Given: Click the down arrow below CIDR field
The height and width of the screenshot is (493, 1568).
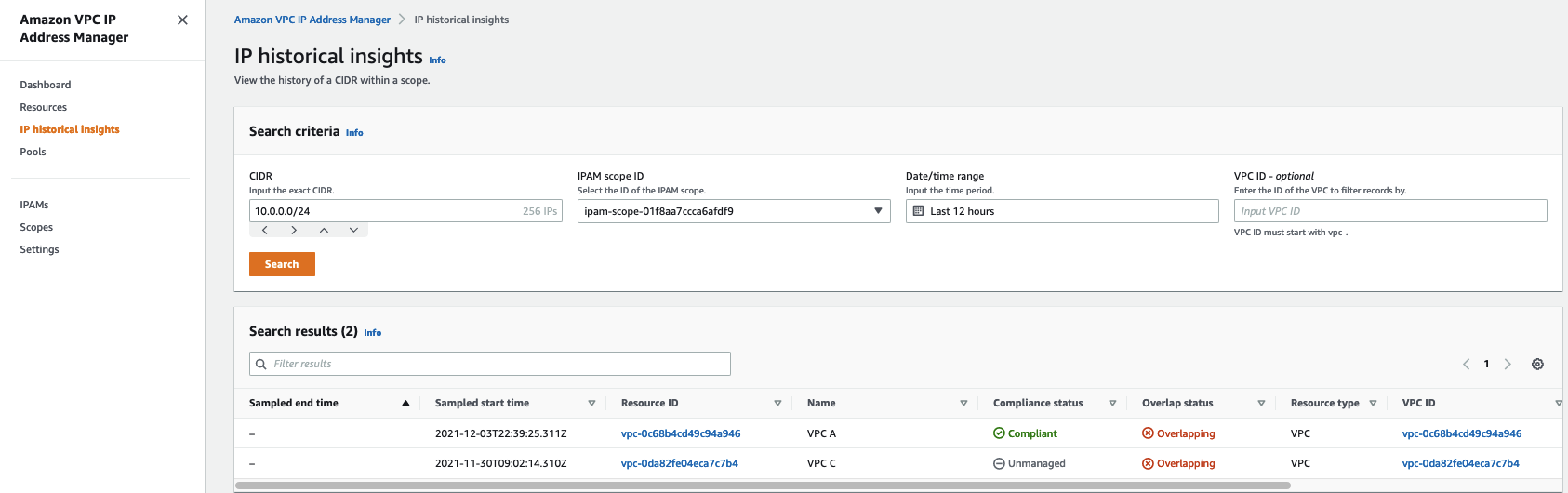Looking at the screenshot, I should pyautogui.click(x=353, y=230).
